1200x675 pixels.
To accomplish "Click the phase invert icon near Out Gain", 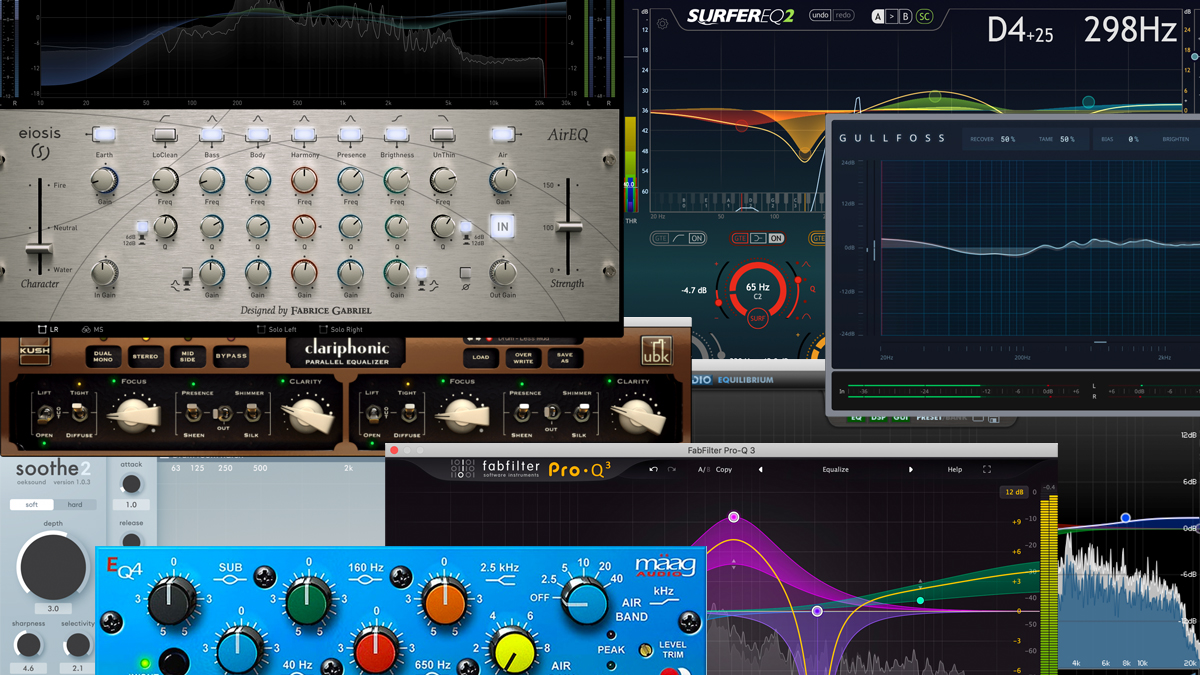I will (466, 273).
